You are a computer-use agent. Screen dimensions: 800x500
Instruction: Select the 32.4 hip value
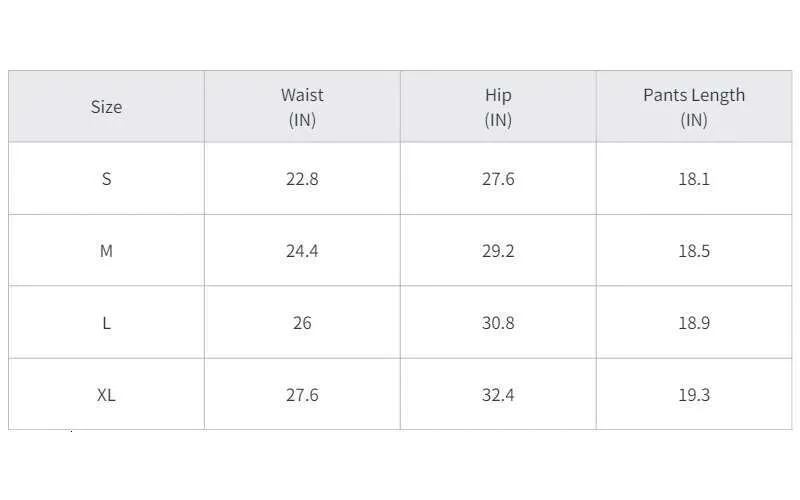pos(498,394)
